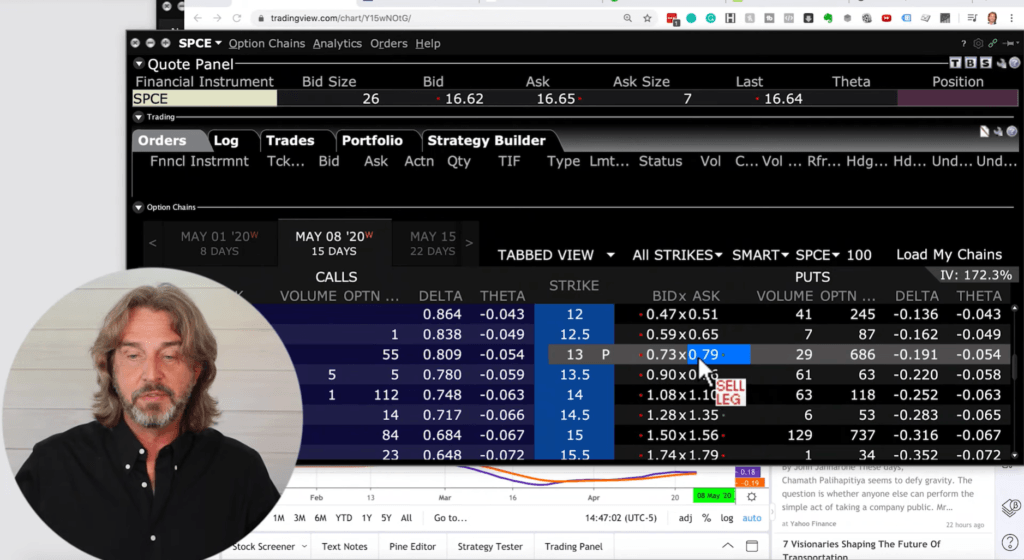Image resolution: width=1024 pixels, height=560 pixels.
Task: Toggle the log scale option
Action: [x=726, y=518]
